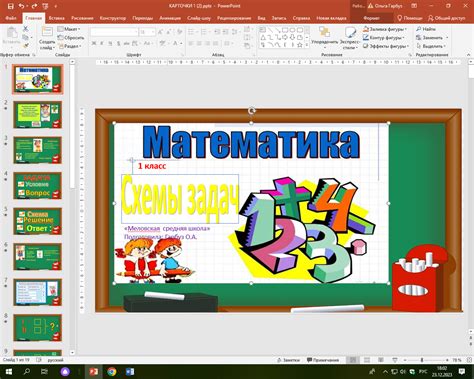474x379 pixels.
Task: Open the Выделить select dropdown
Action: [430, 46]
